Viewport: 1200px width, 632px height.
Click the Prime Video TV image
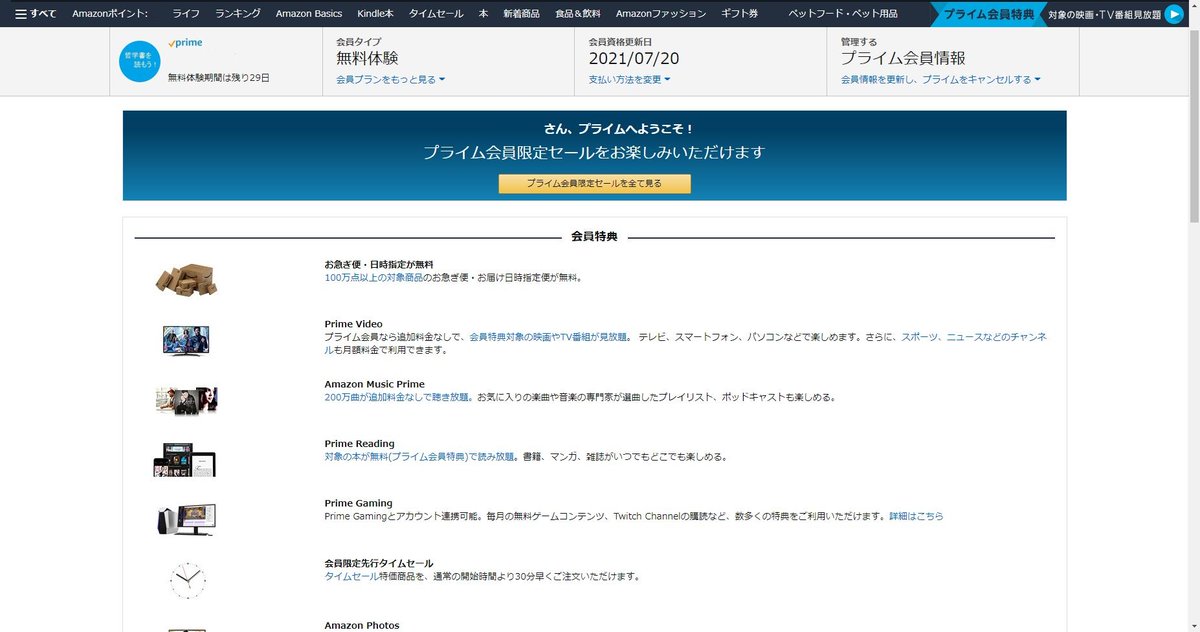(186, 339)
